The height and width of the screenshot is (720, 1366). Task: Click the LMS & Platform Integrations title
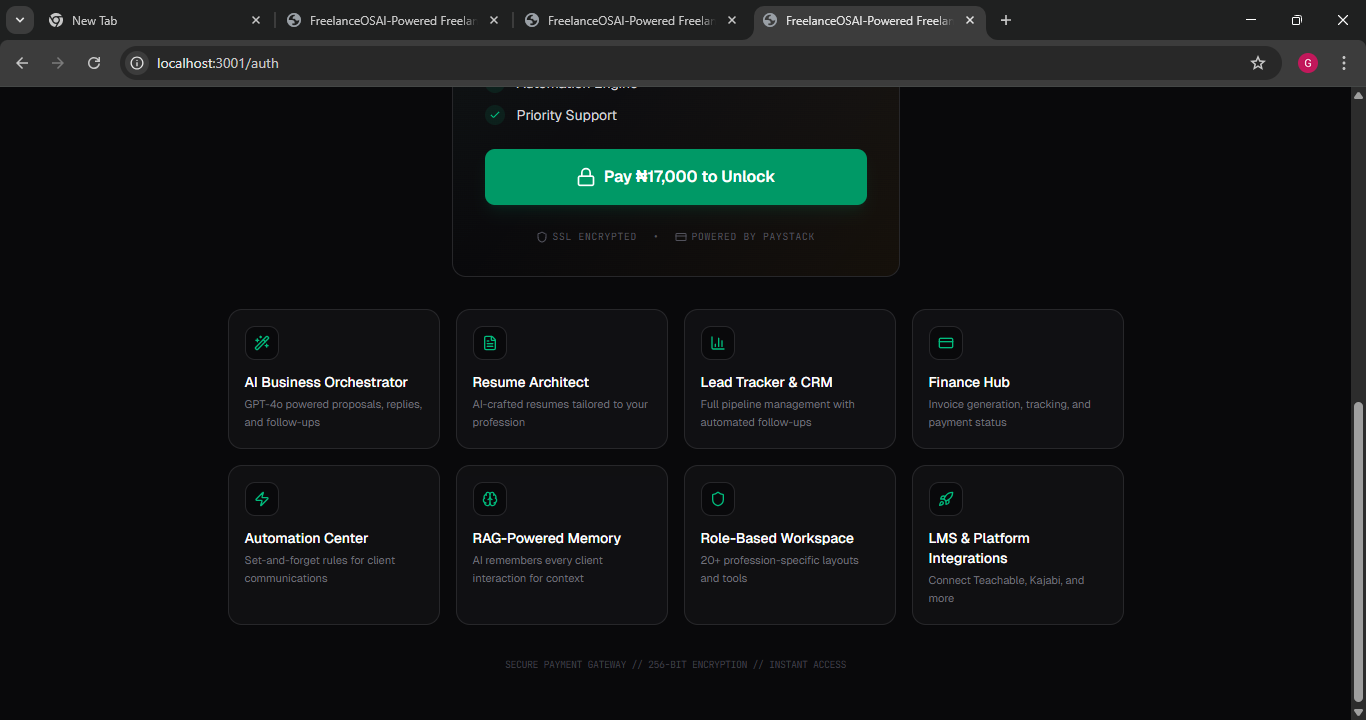tap(979, 548)
